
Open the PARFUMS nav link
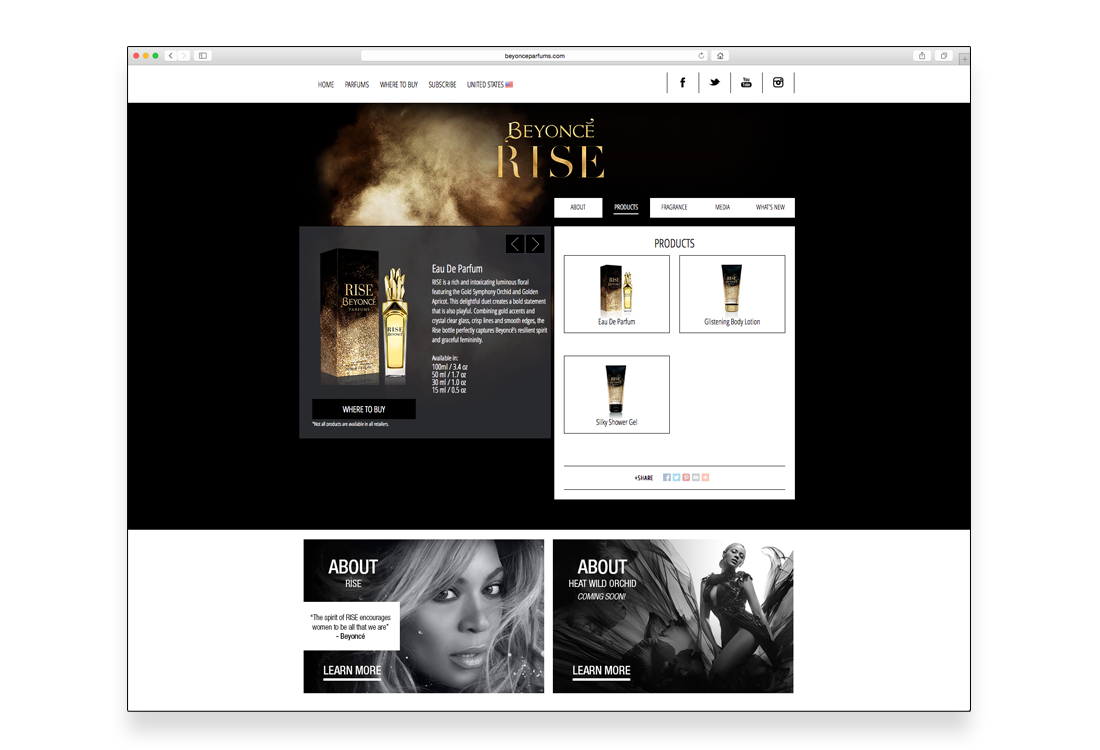(x=356, y=84)
